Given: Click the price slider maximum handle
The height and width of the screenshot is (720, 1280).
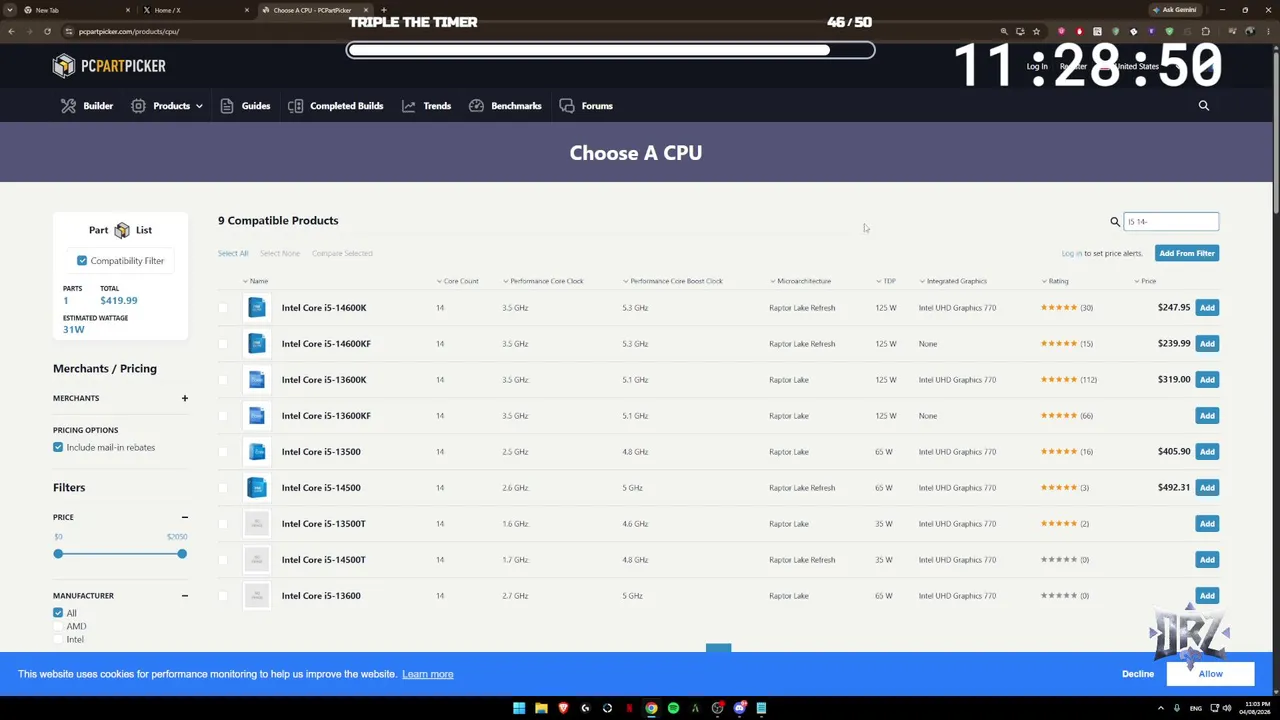Looking at the screenshot, I should tap(182, 554).
